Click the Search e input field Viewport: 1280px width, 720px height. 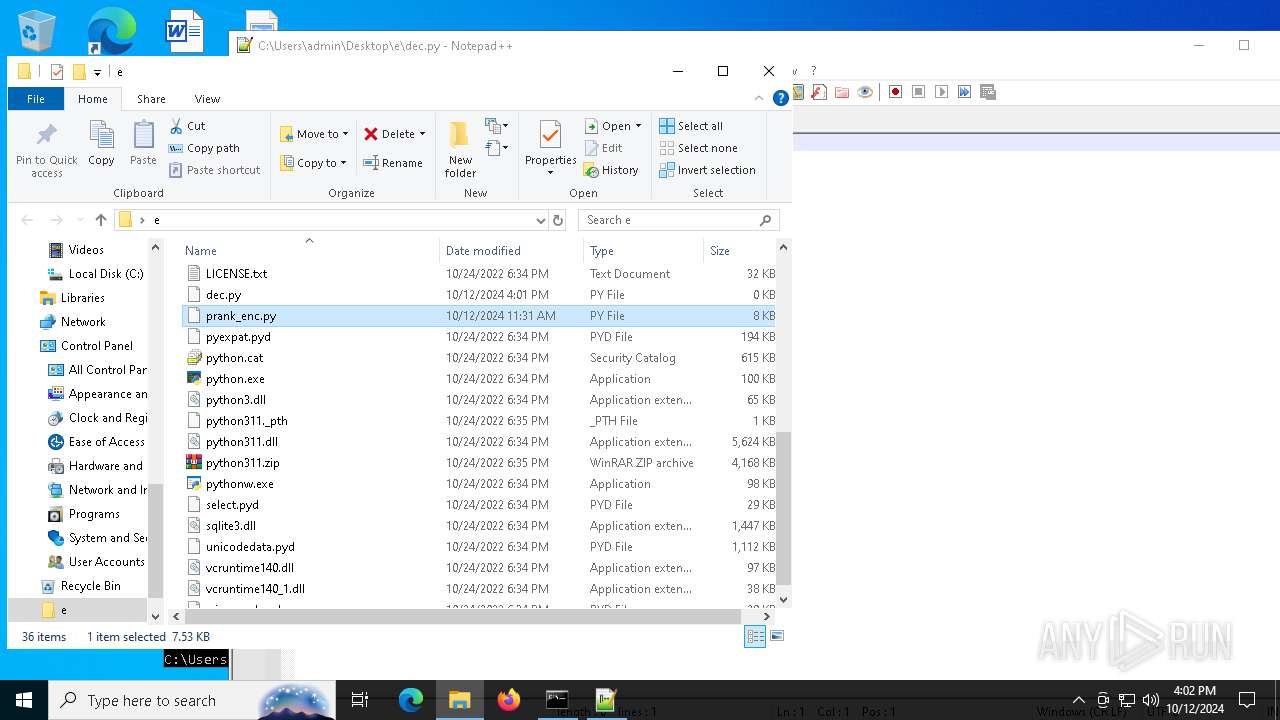point(670,220)
